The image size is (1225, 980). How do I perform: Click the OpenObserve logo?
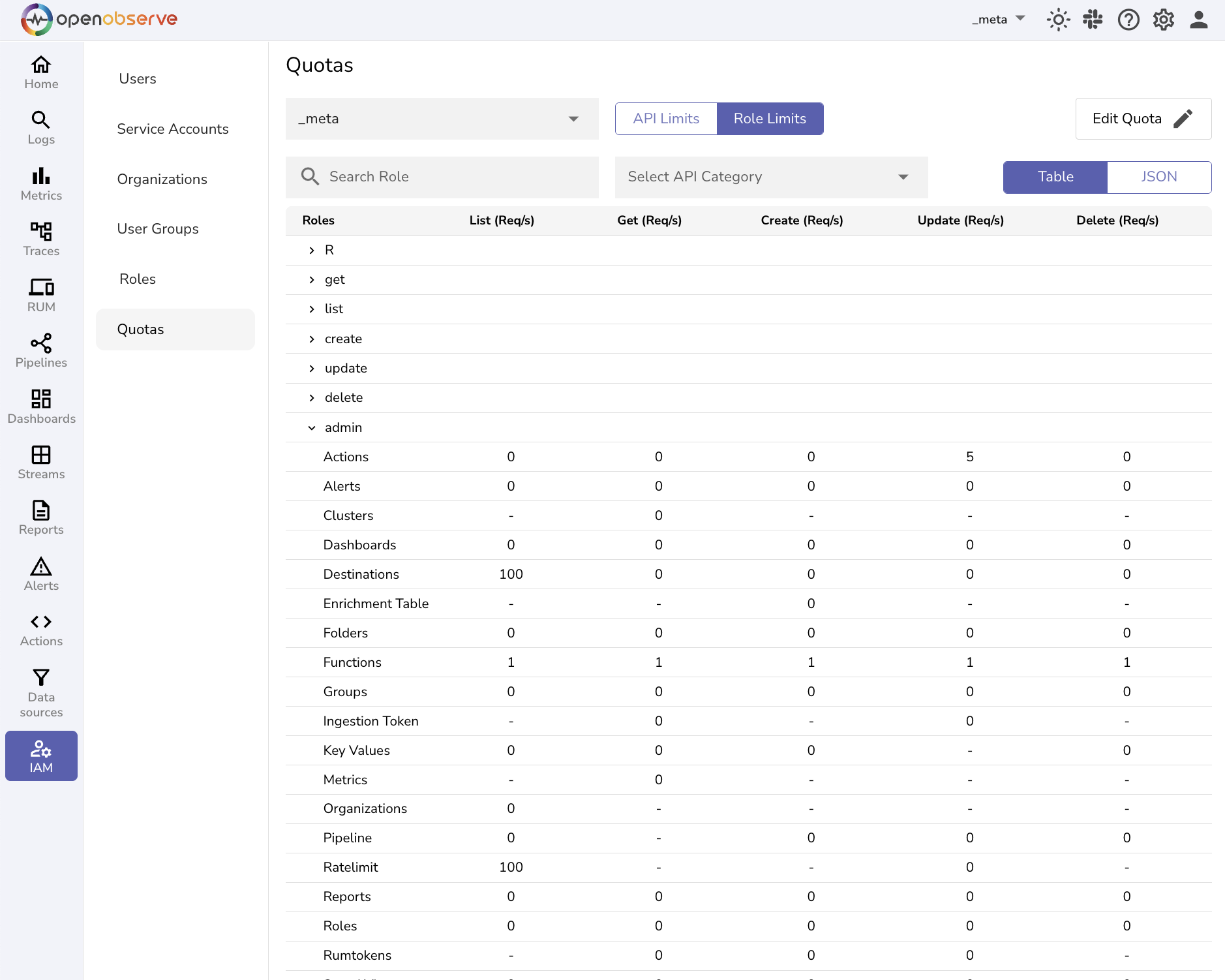click(99, 20)
